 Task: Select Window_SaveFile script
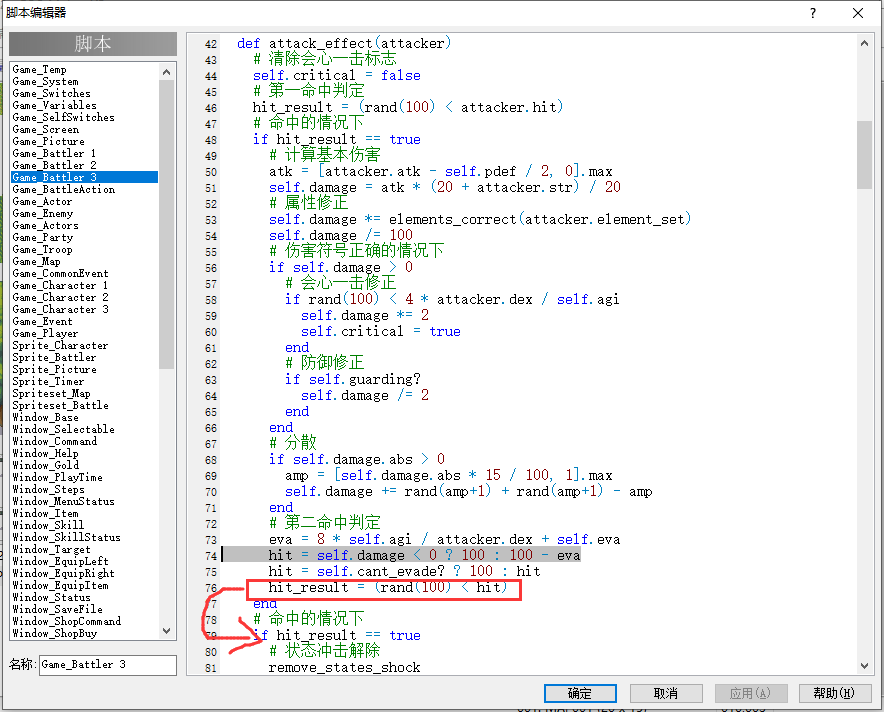[58, 609]
